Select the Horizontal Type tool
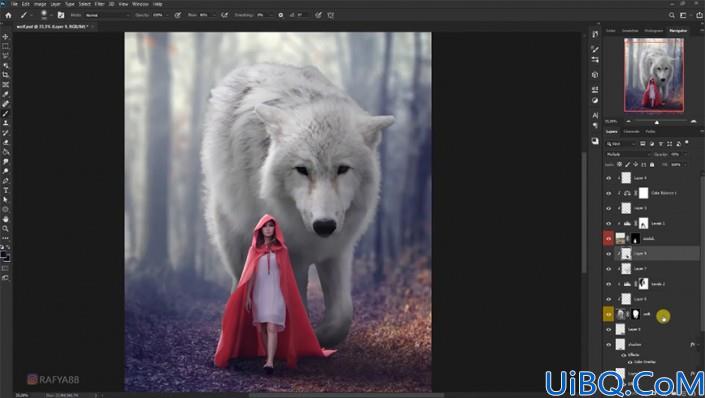The image size is (705, 398). coord(5,191)
